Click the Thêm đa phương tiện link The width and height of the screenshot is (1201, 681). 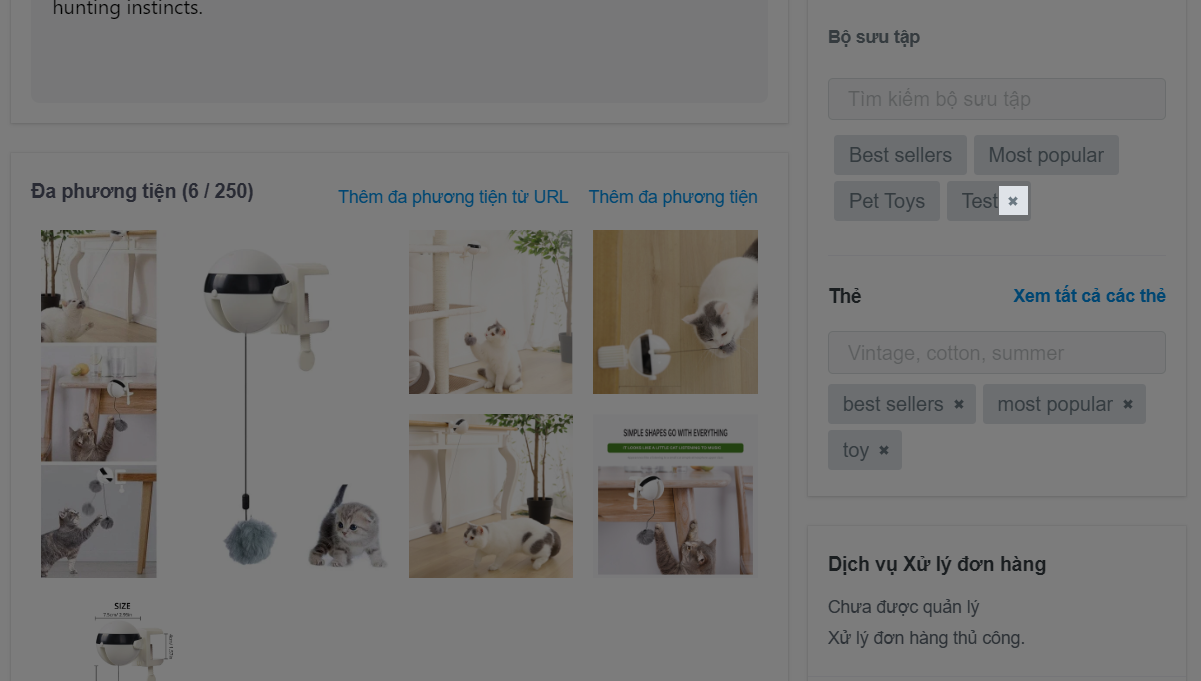(673, 197)
